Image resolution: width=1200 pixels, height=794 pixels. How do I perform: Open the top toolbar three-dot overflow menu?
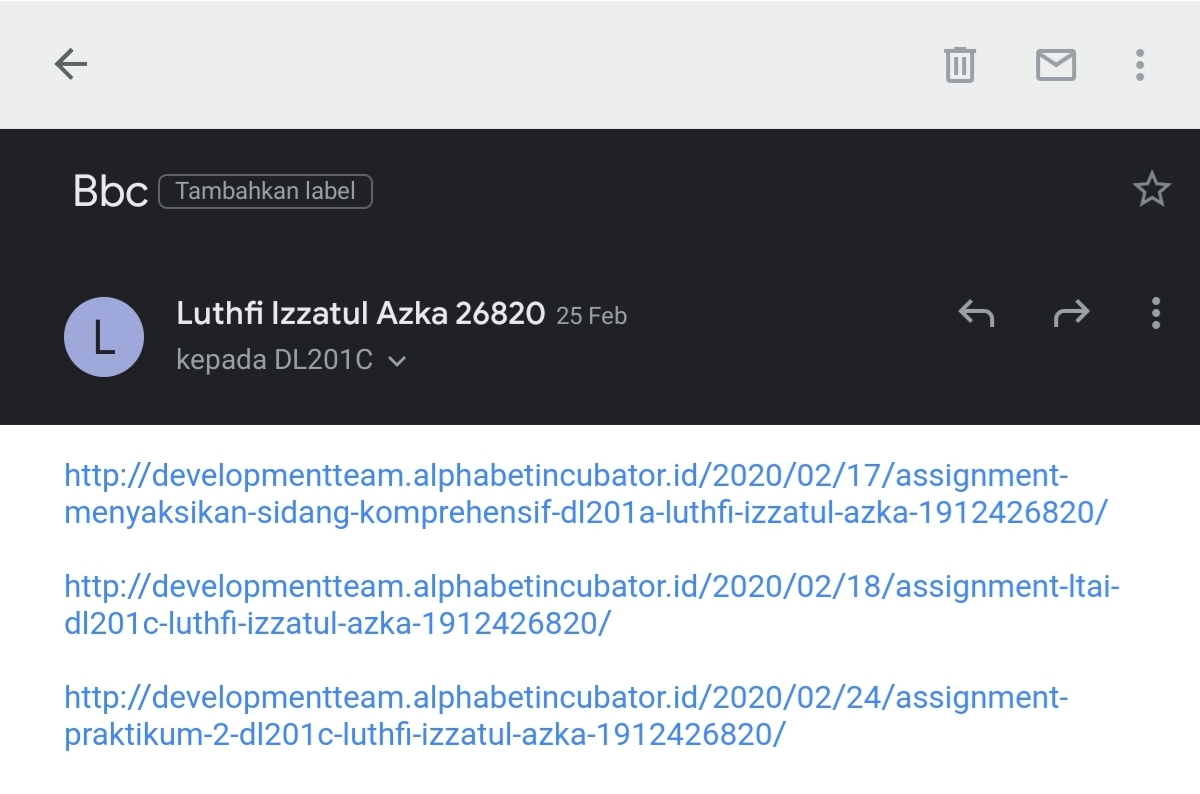click(1139, 65)
